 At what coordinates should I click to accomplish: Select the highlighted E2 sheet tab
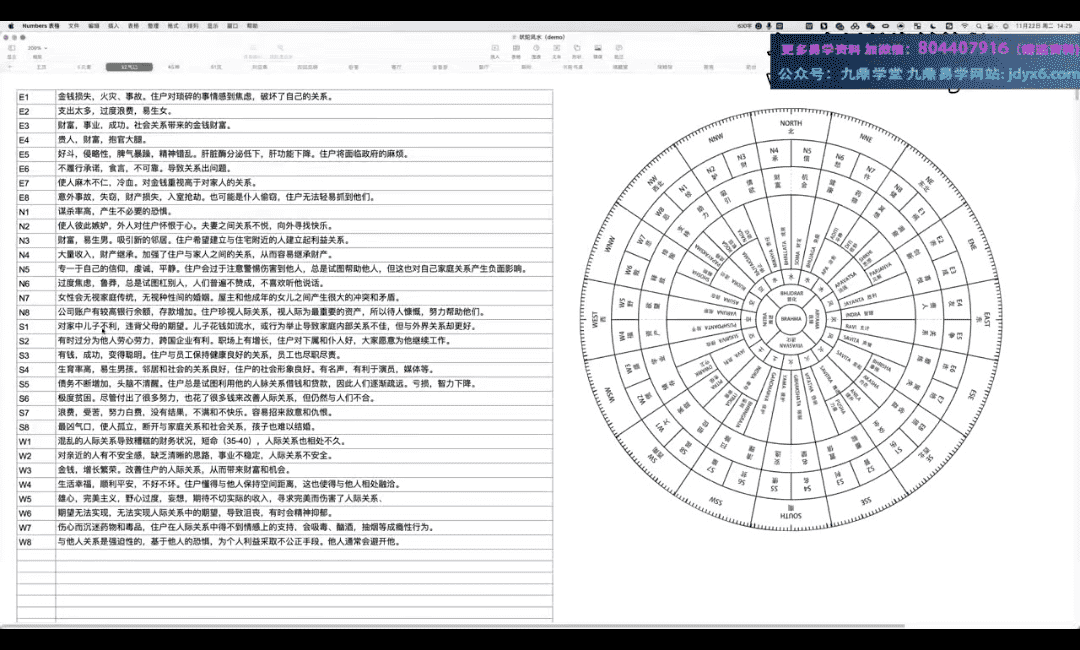[130, 66]
